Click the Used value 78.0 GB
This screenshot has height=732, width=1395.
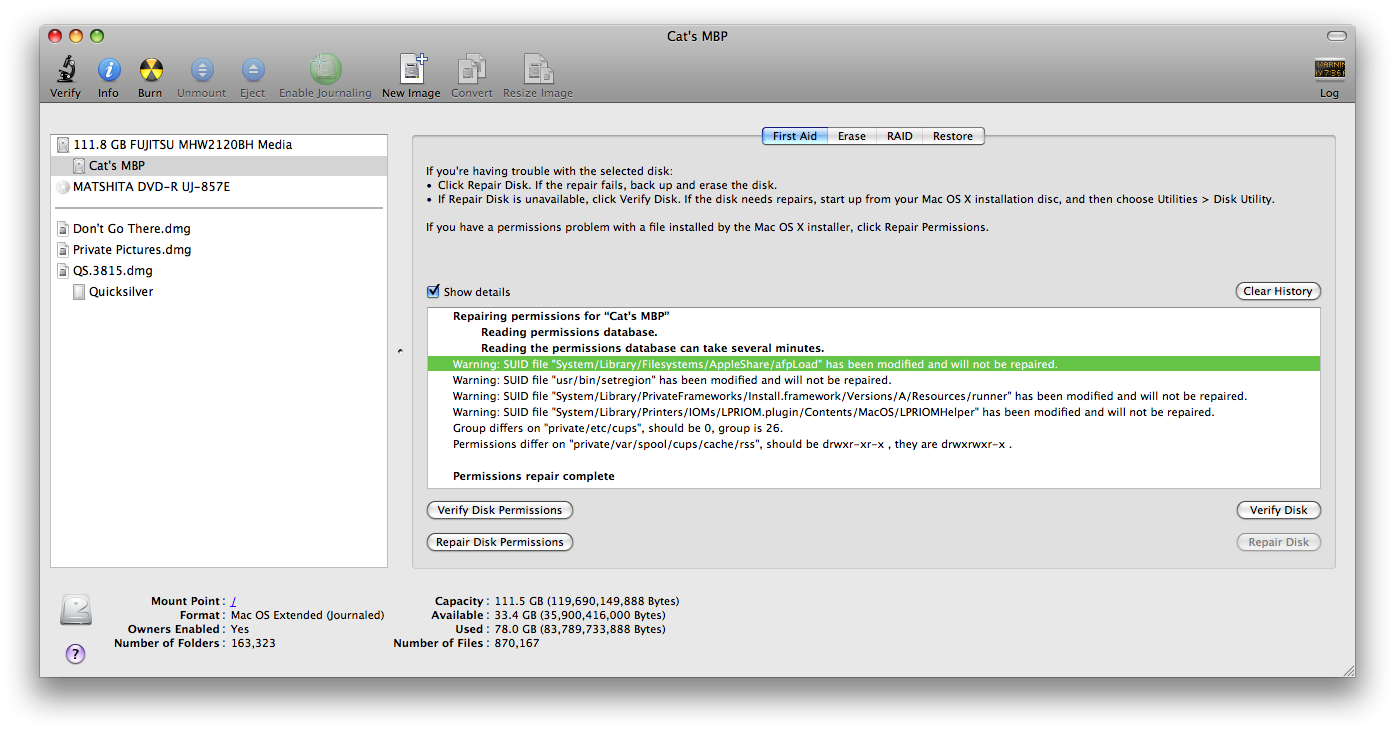tap(580, 630)
